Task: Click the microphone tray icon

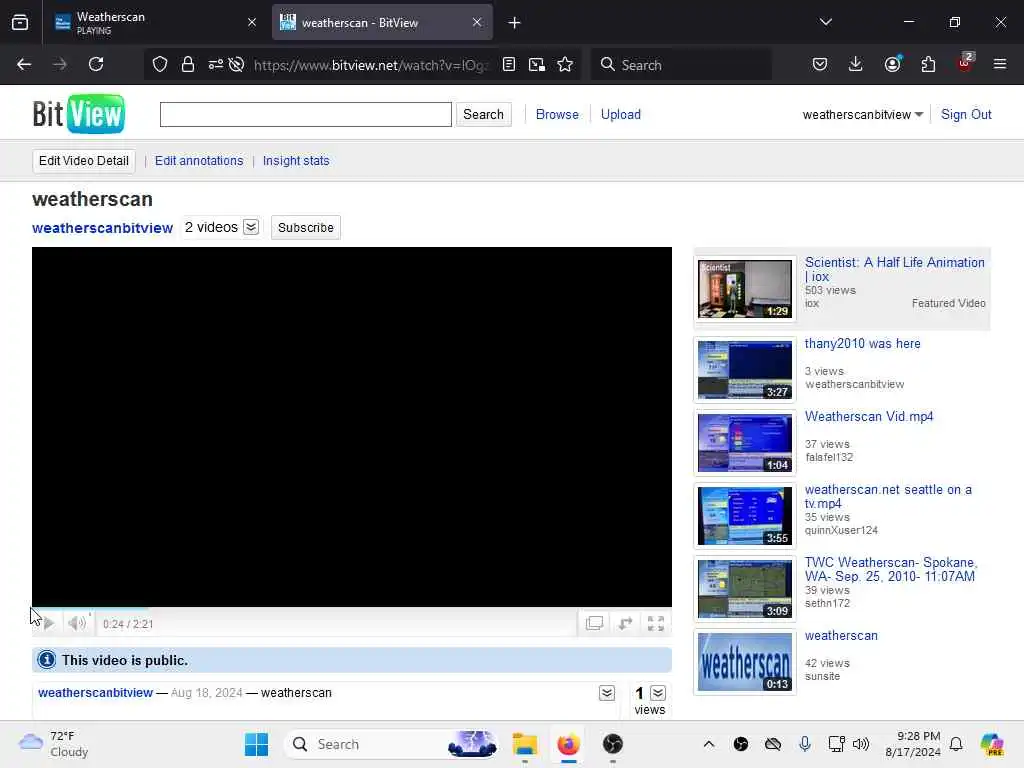Action: pos(805,744)
